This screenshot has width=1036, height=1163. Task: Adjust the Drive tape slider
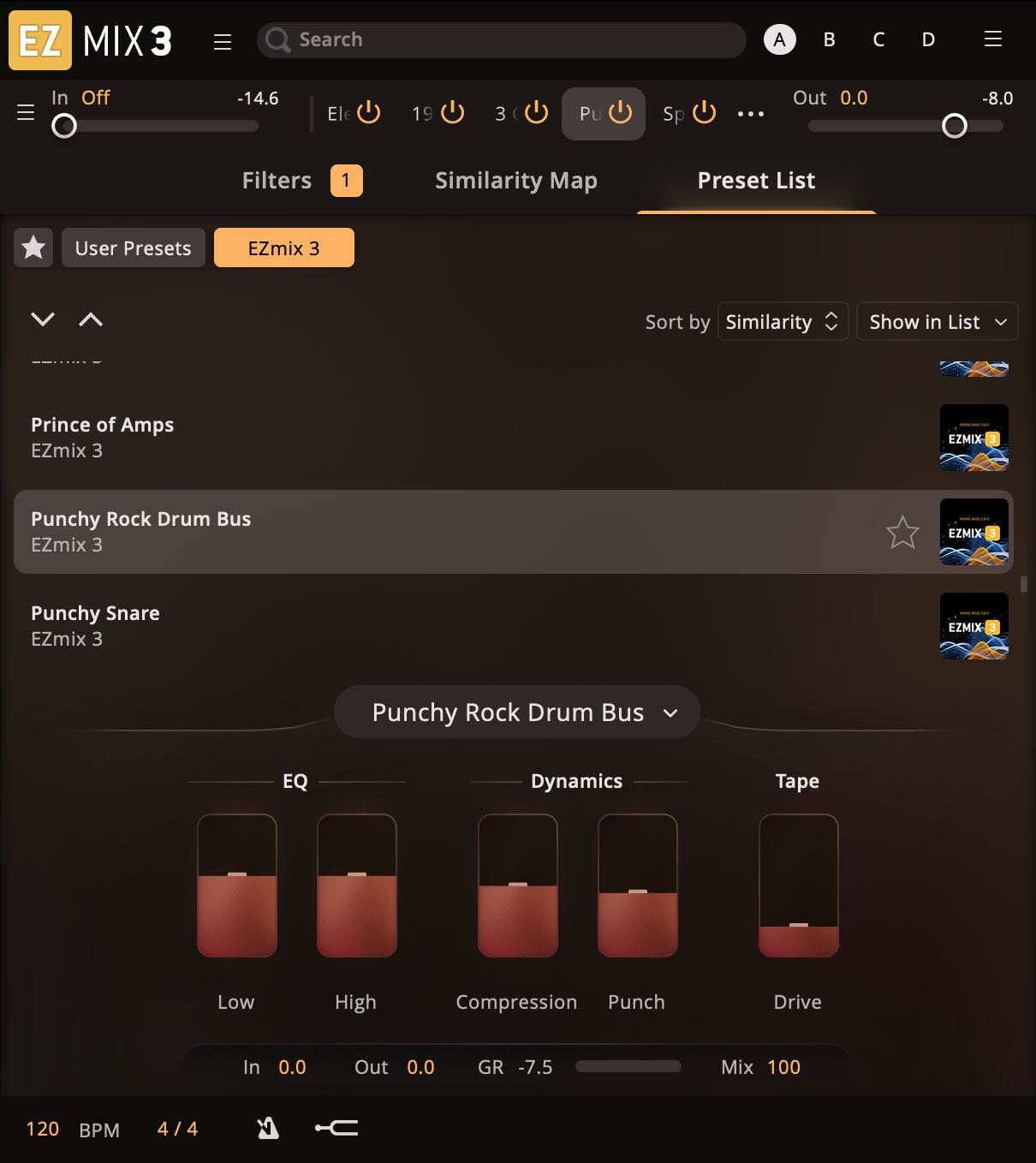798,925
